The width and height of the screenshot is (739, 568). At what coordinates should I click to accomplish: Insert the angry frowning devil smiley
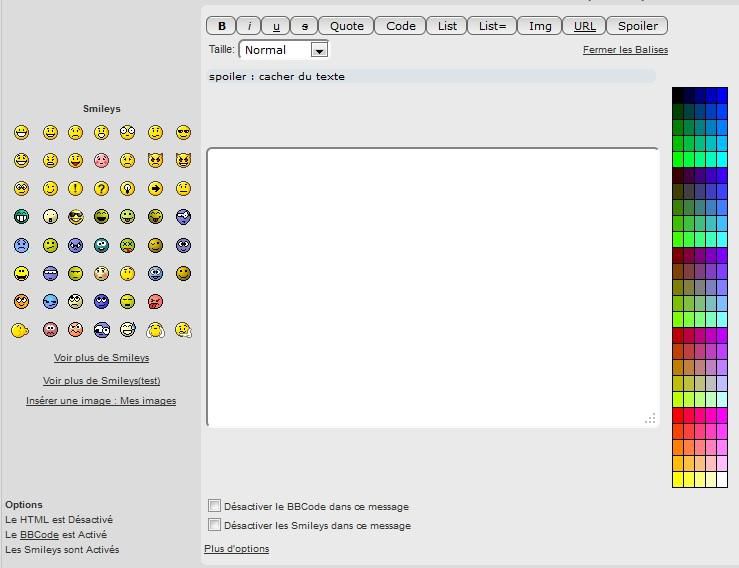point(155,160)
